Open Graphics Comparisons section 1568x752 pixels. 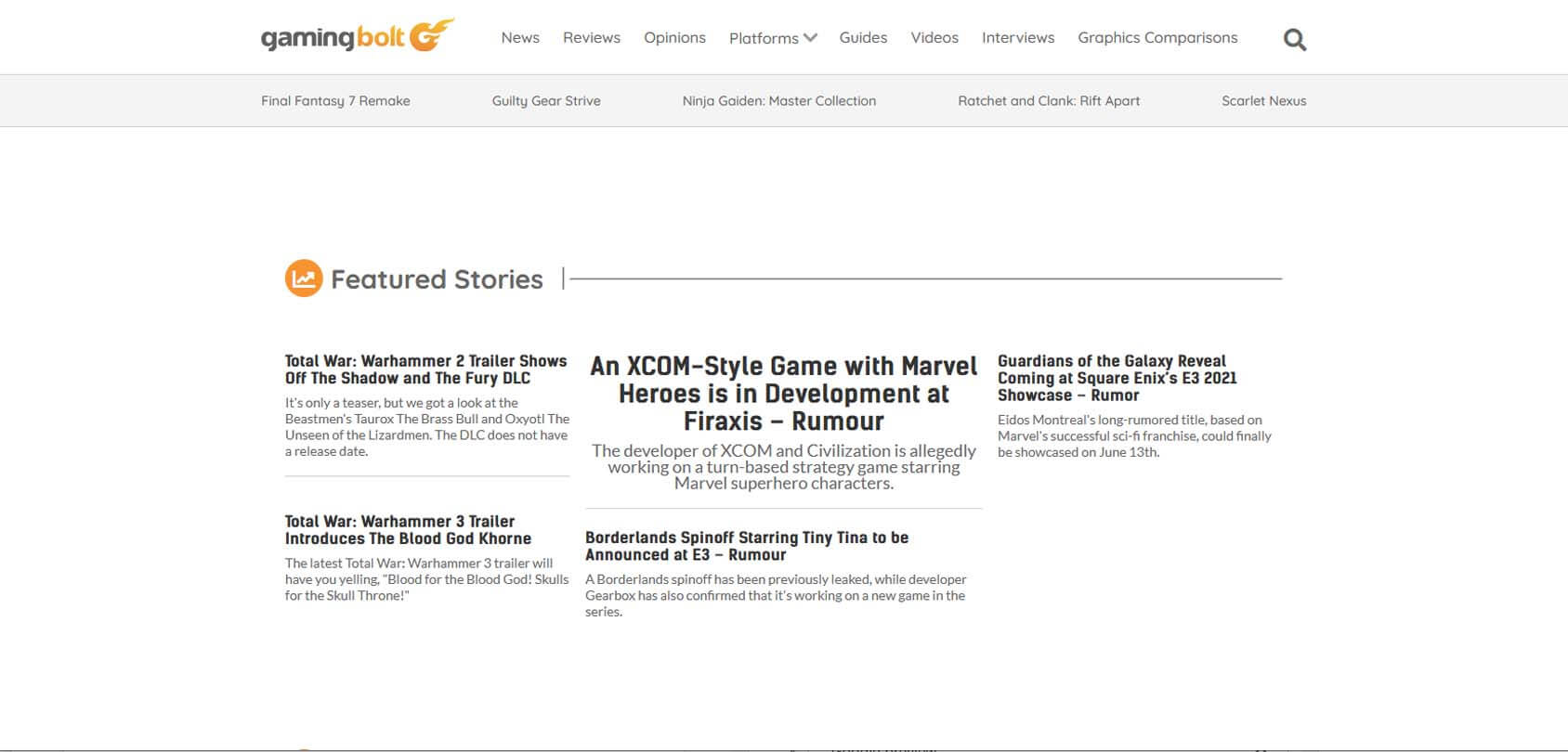[x=1157, y=38]
